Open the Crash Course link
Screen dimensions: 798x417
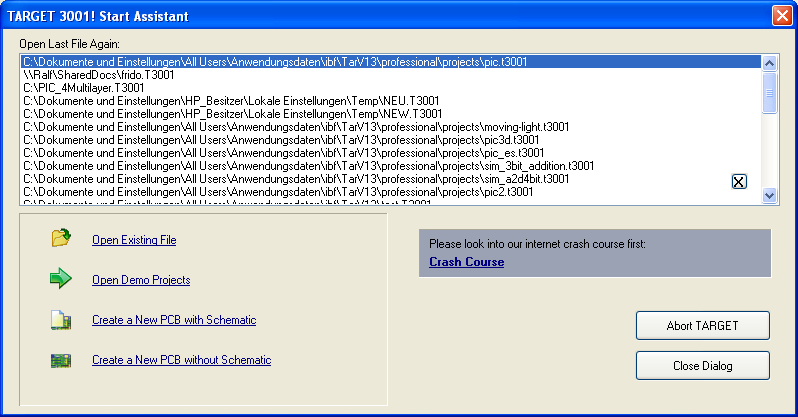click(466, 262)
